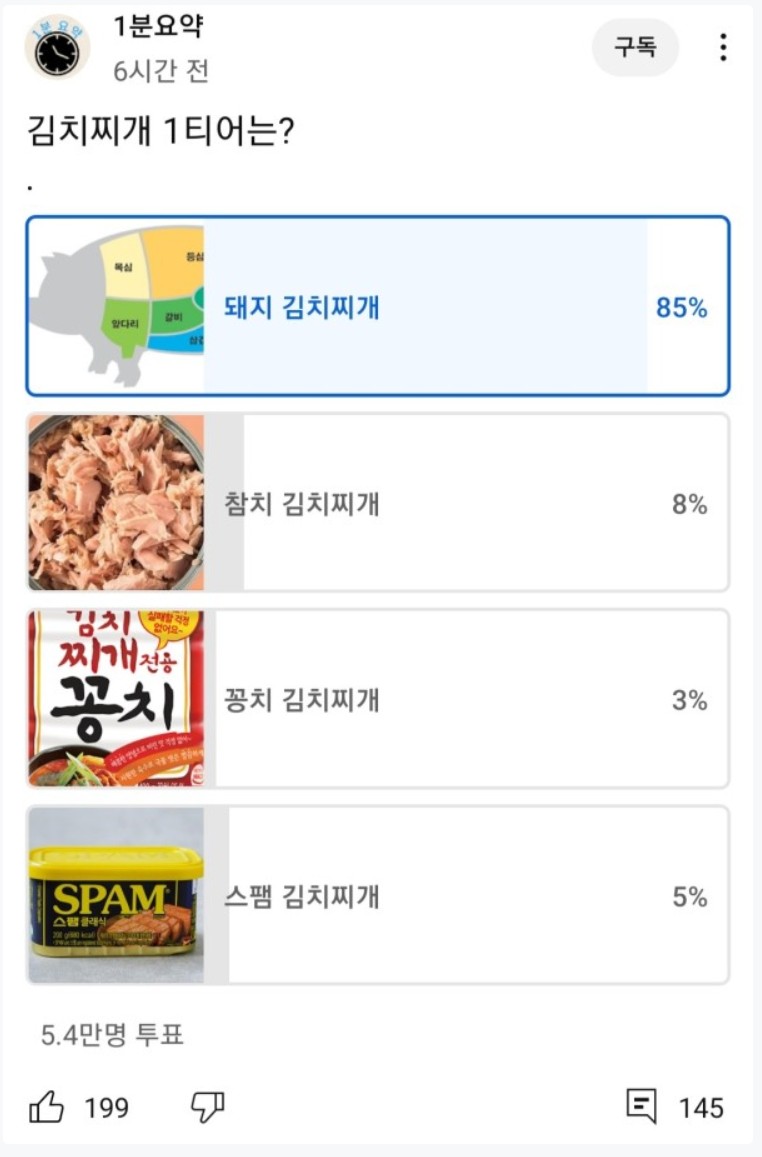
Task: Open the 1분요약 channel name link
Action: (x=158, y=26)
